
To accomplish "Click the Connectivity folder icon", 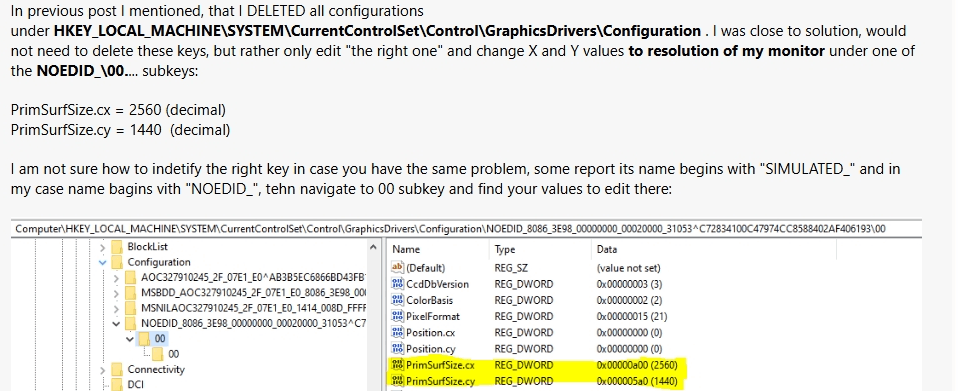I will coord(116,370).
